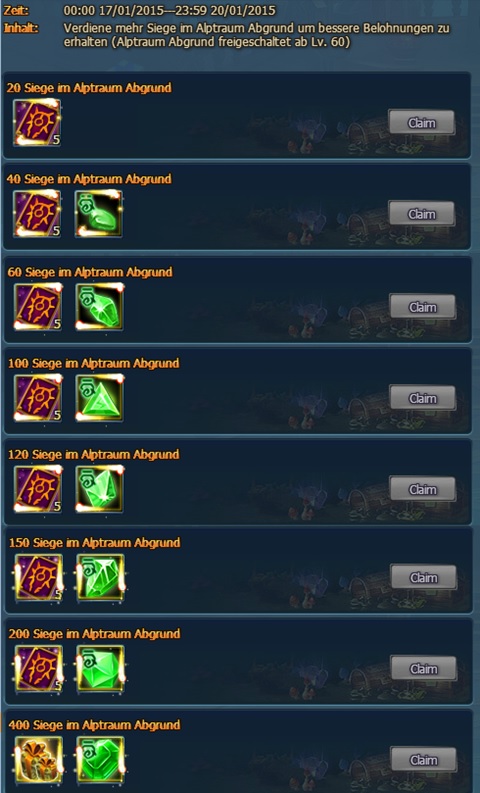Select green gem icon in 150 Siege row
This screenshot has width=480, height=793.
coord(100,577)
